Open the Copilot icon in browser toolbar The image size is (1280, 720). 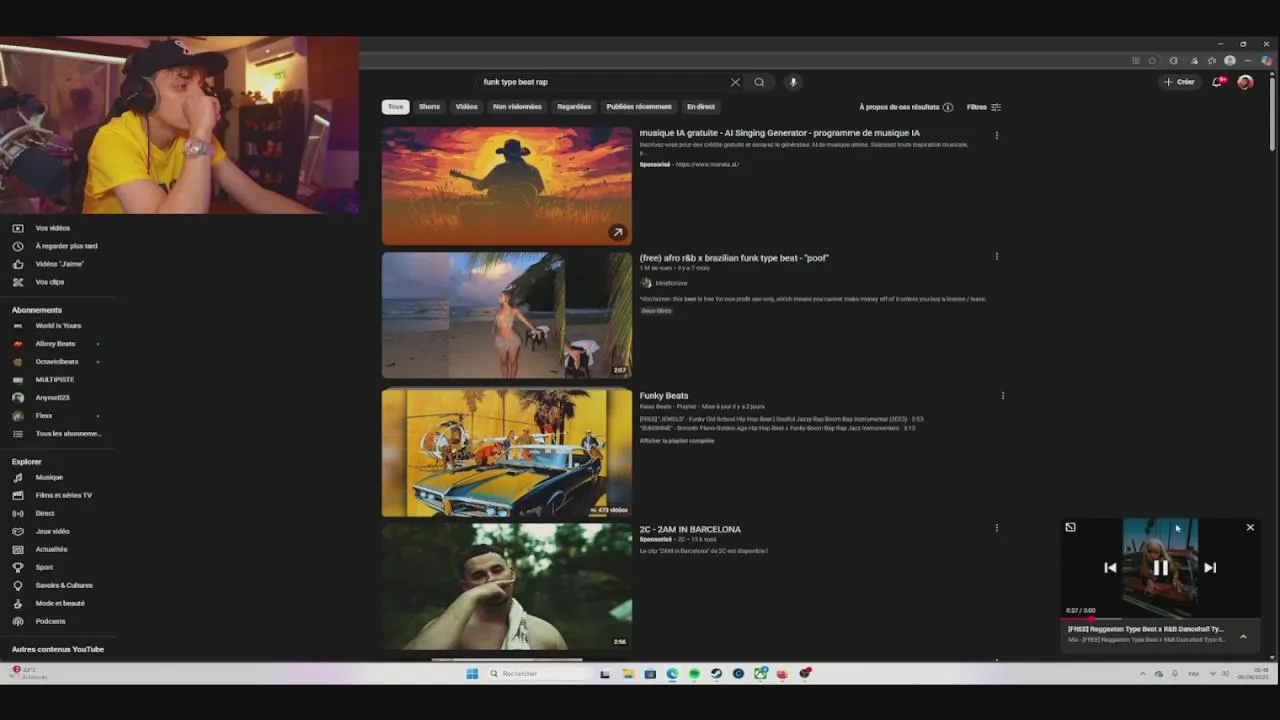click(x=1266, y=61)
